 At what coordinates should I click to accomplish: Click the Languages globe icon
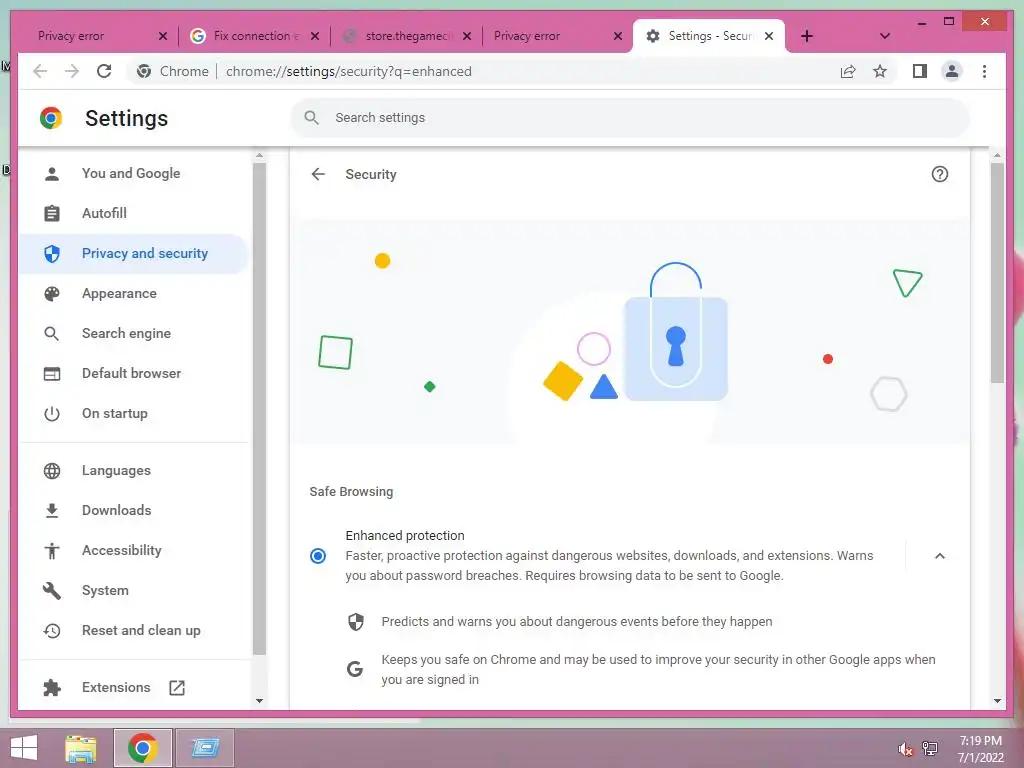pos(52,471)
